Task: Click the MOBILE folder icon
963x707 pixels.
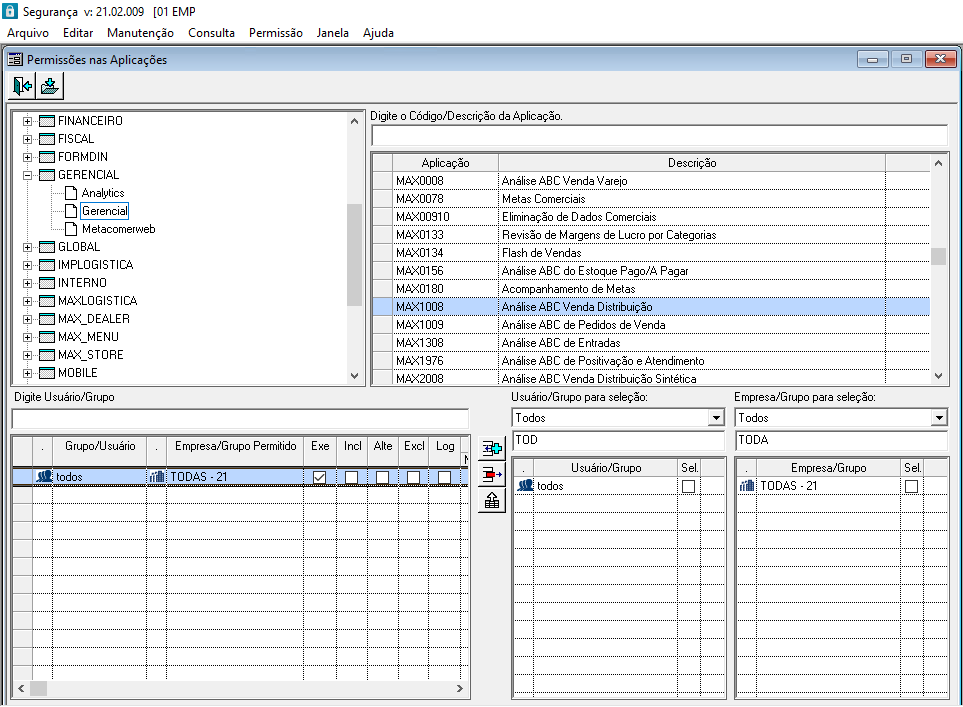Action: (x=47, y=373)
